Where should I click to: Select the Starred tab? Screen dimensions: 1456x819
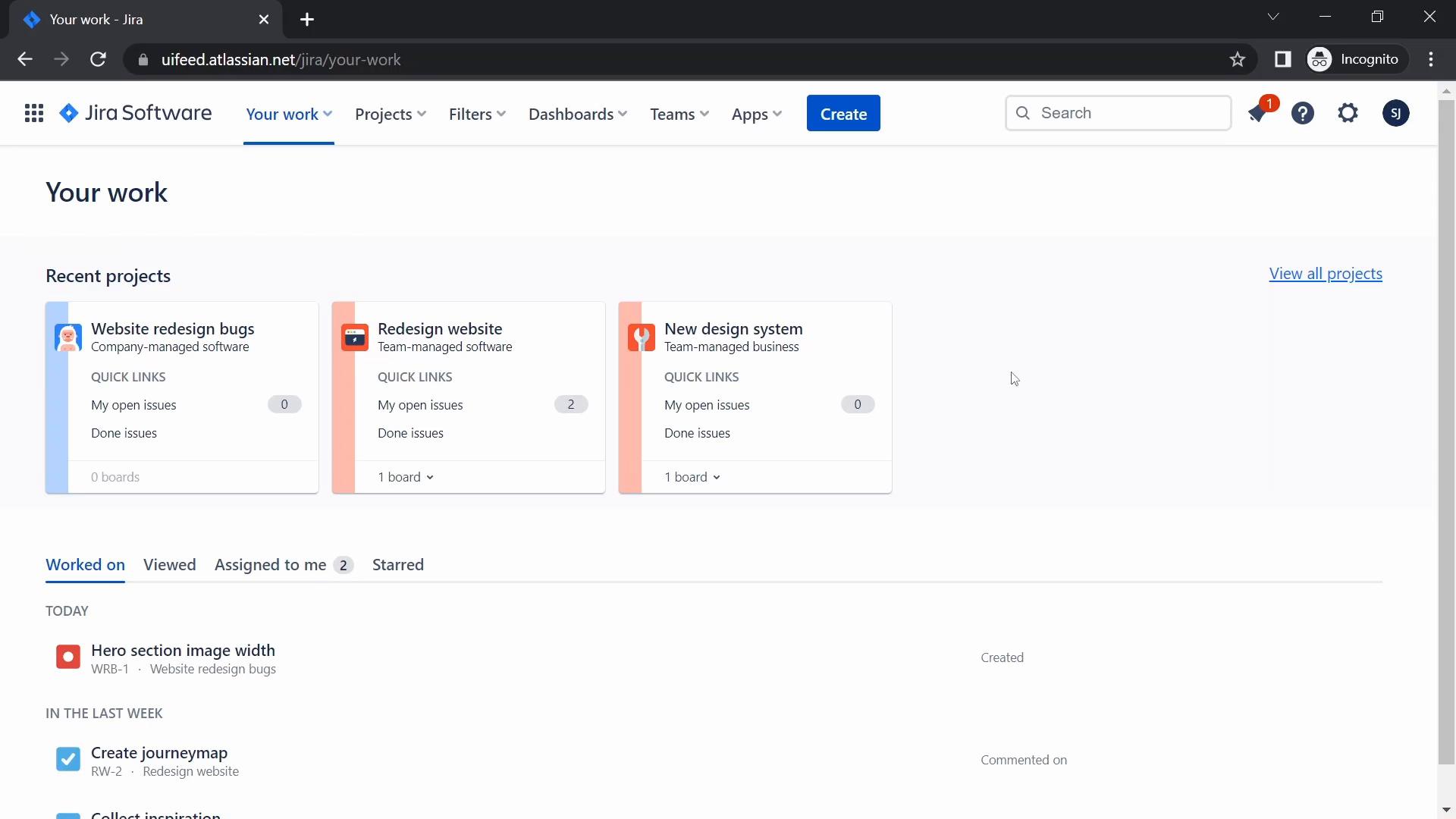click(x=398, y=564)
